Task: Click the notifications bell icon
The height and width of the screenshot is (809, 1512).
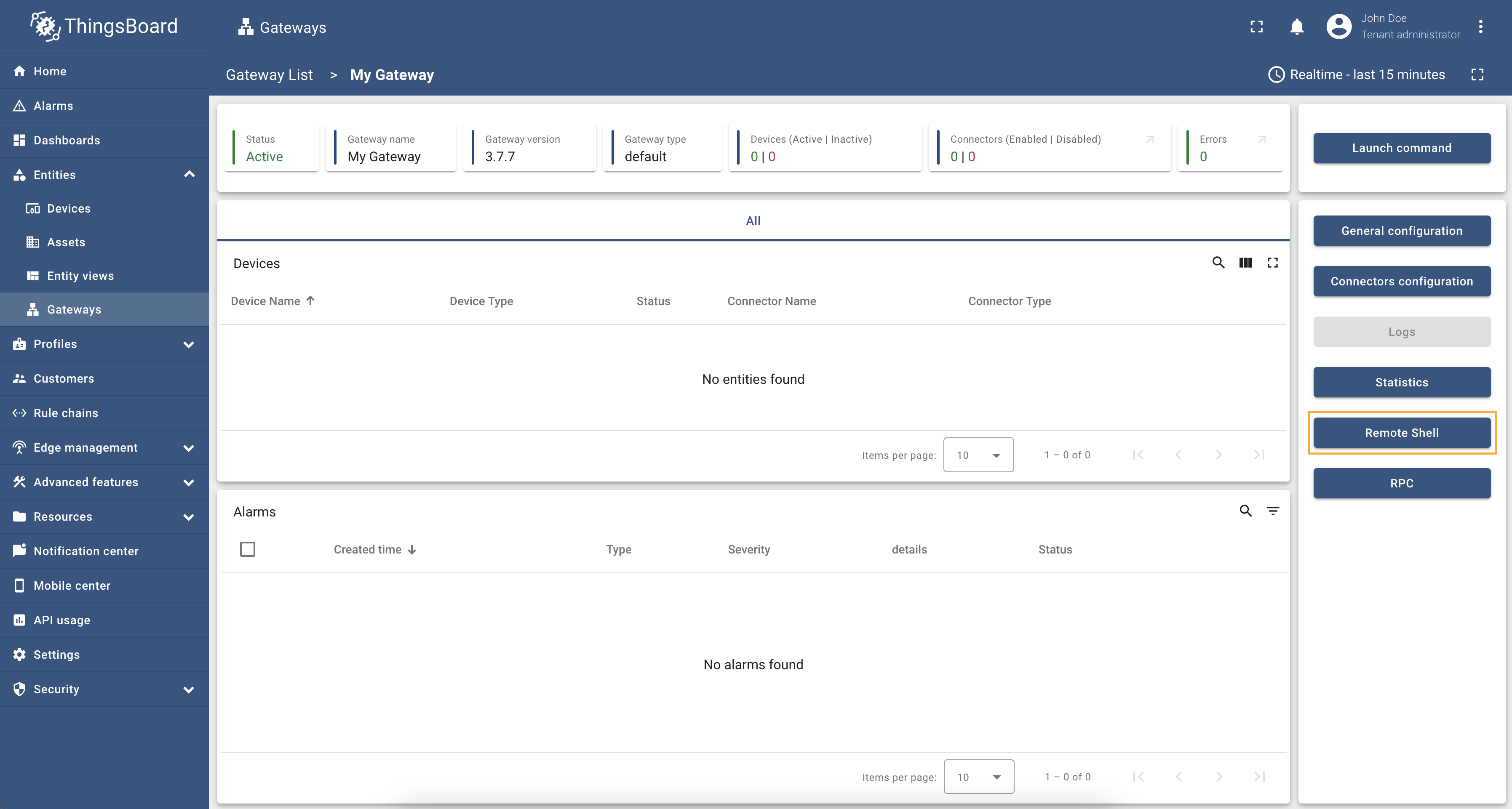Action: (x=1297, y=27)
